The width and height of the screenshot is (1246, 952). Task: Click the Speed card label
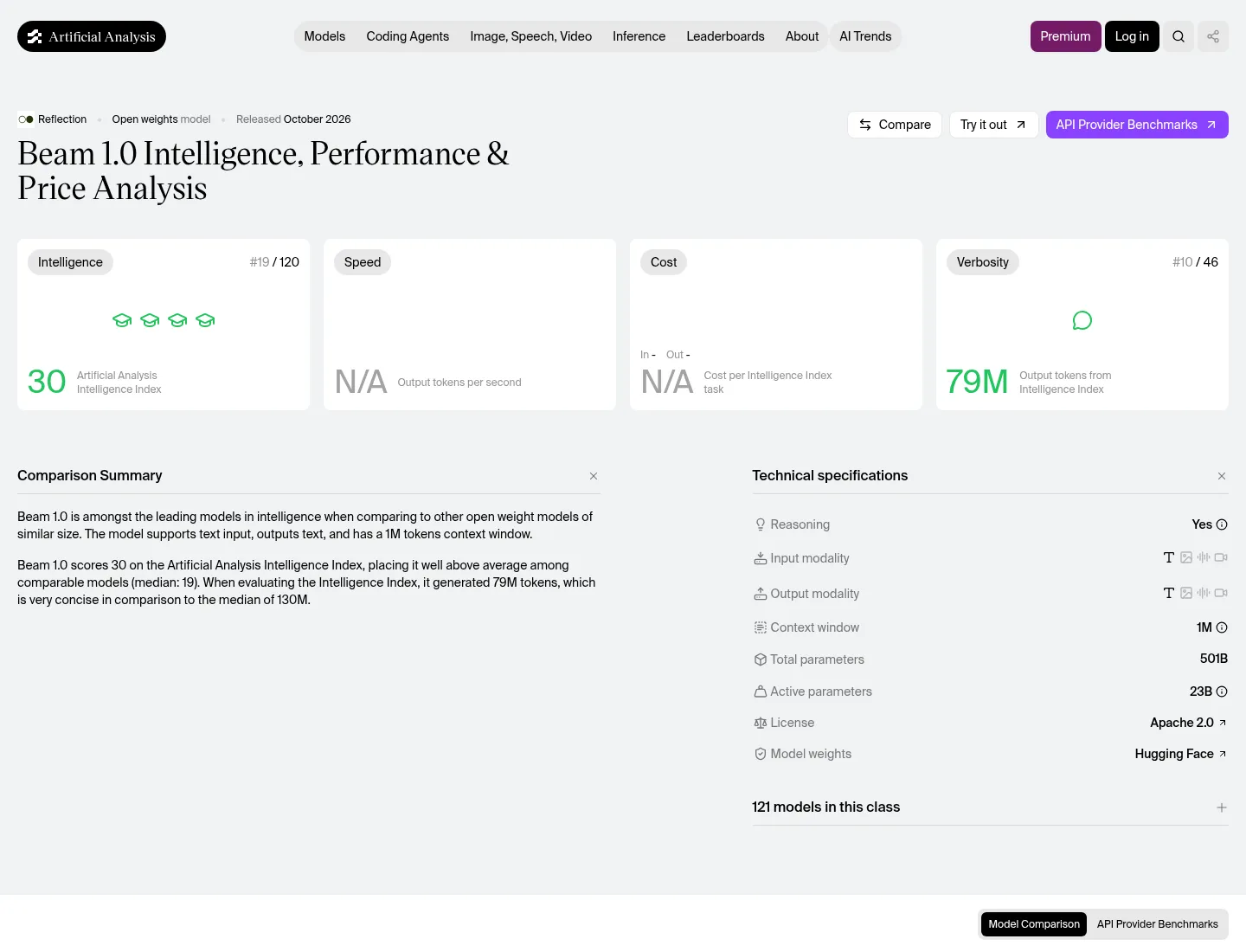point(363,262)
